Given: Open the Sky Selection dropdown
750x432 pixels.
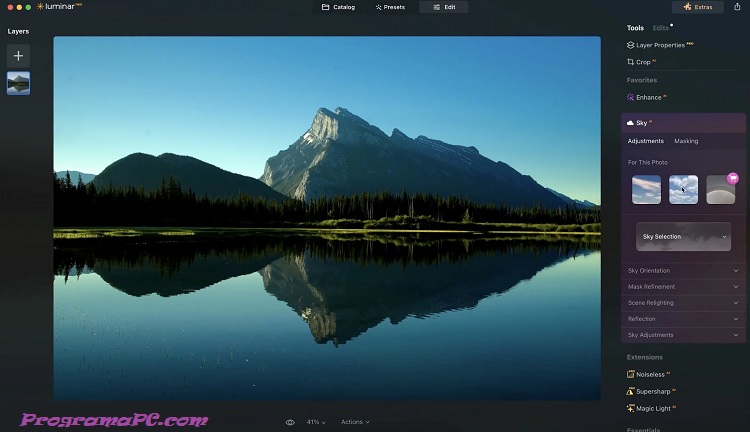Looking at the screenshot, I should pos(684,237).
